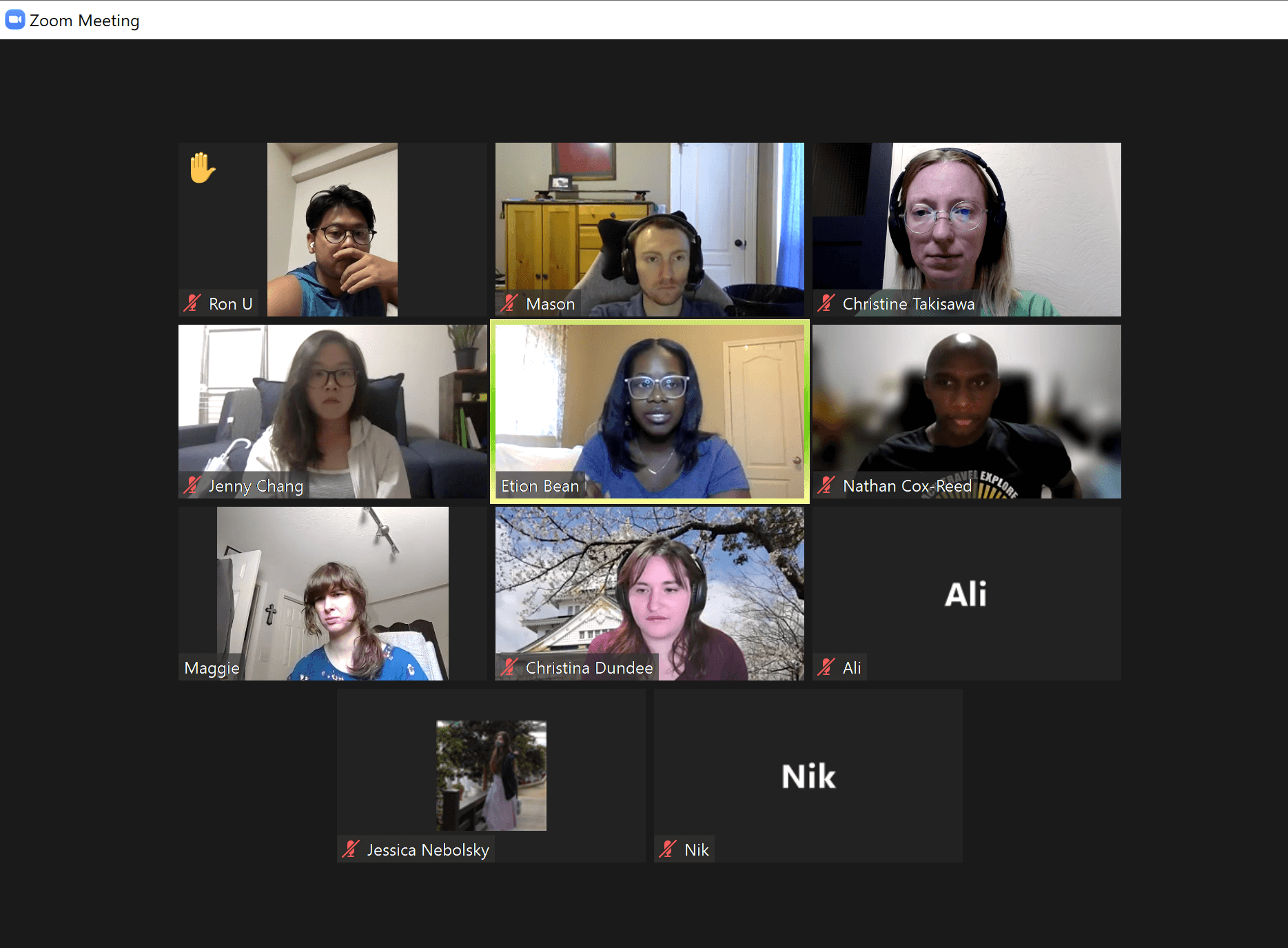Click the Maggie name label
The height and width of the screenshot is (948, 1288).
pyautogui.click(x=212, y=668)
